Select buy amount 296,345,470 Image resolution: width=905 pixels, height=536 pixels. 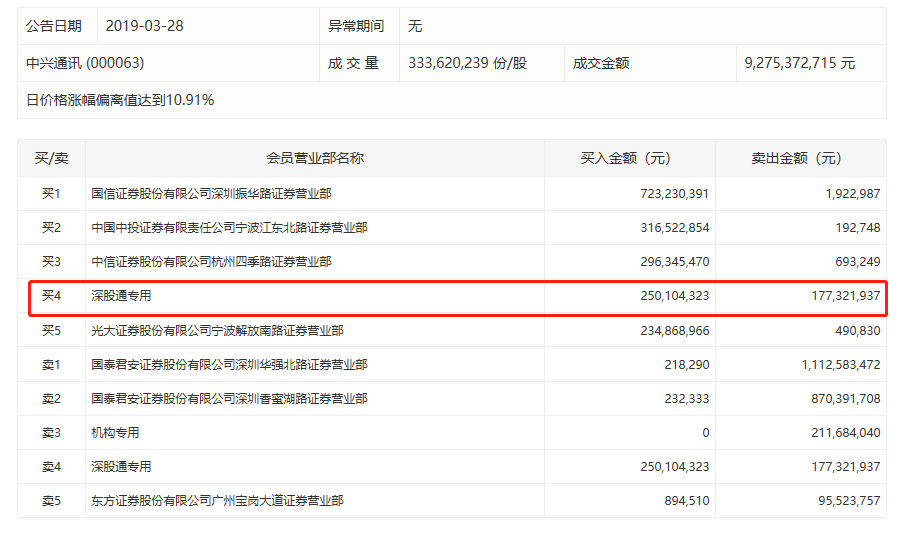point(675,262)
